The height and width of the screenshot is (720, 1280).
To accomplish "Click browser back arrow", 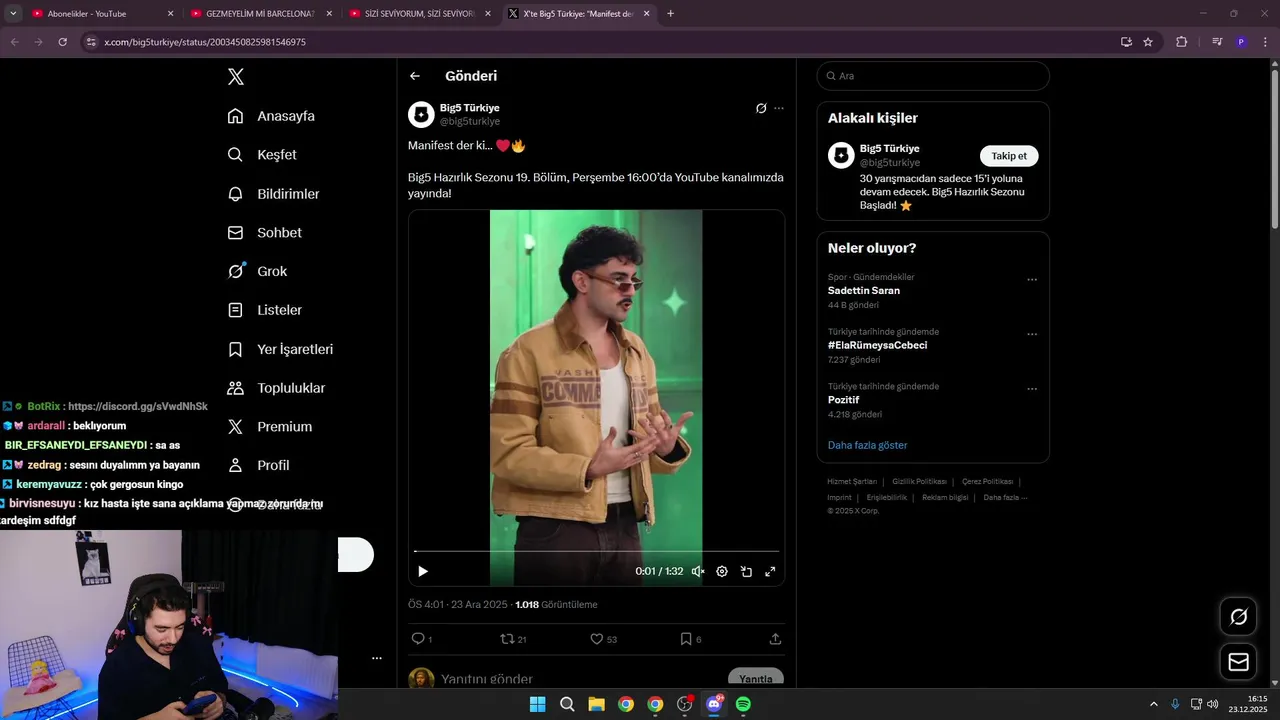I will point(14,42).
